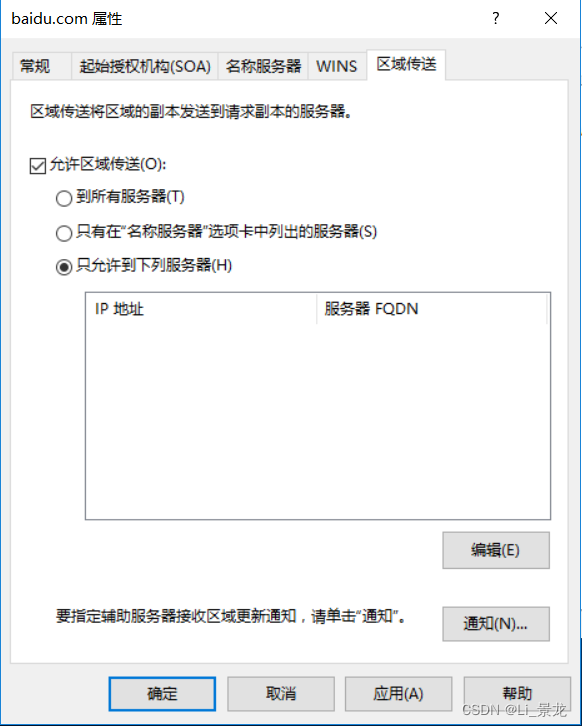This screenshot has height=726, width=582.
Task: Toggle the 允许区域传送(O) checkbox
Action: click(38, 165)
